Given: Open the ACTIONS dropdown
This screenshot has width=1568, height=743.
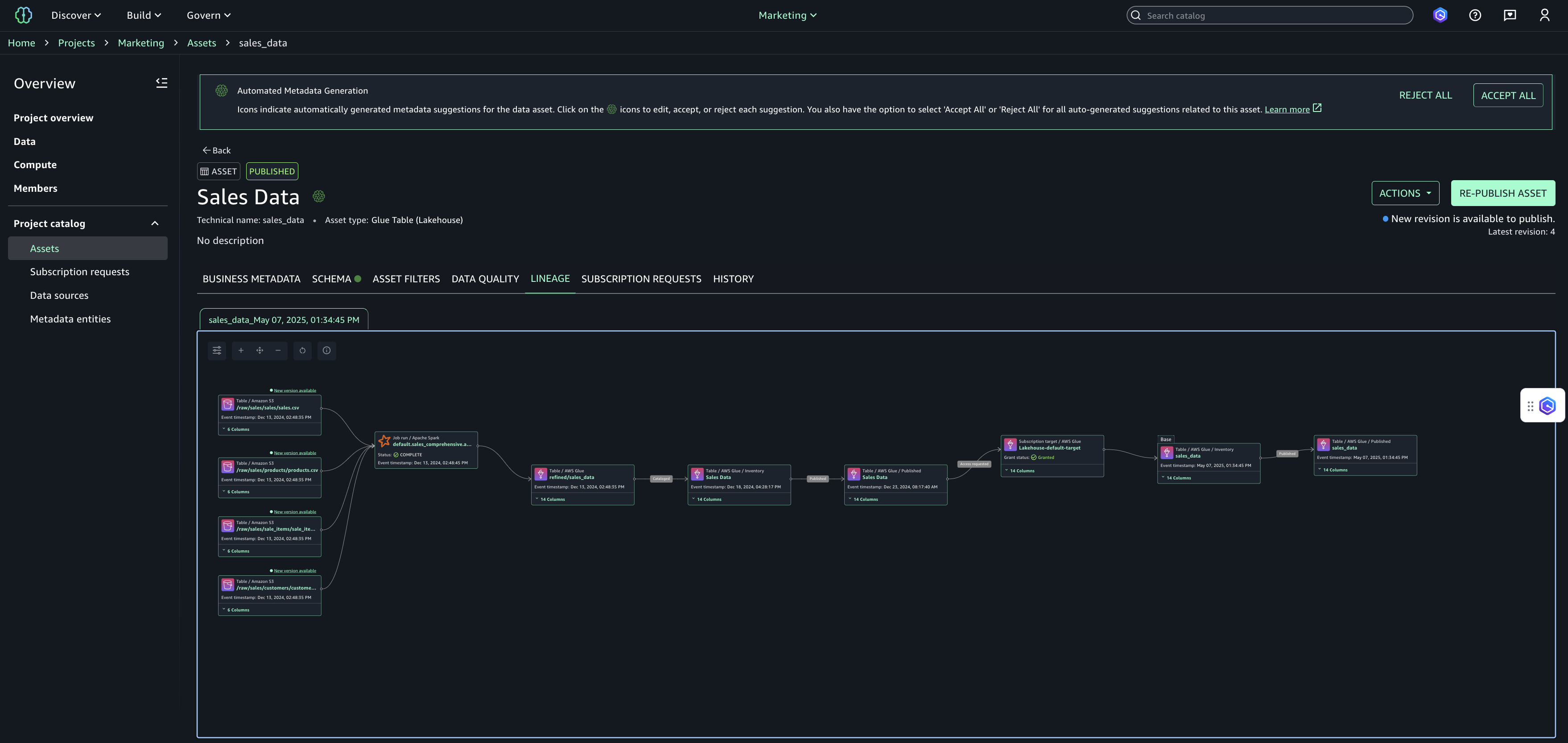Looking at the screenshot, I should (x=1405, y=193).
